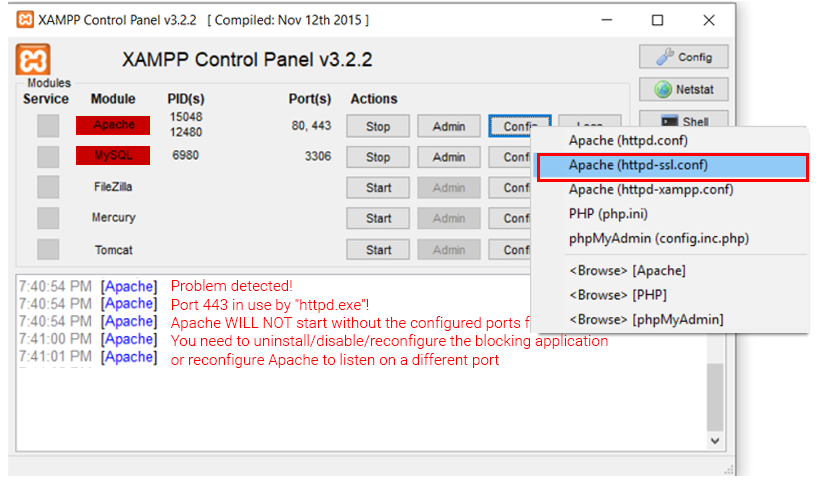Toggle the Tomcat service checkbox
The width and height of the screenshot is (822, 480).
(48, 249)
